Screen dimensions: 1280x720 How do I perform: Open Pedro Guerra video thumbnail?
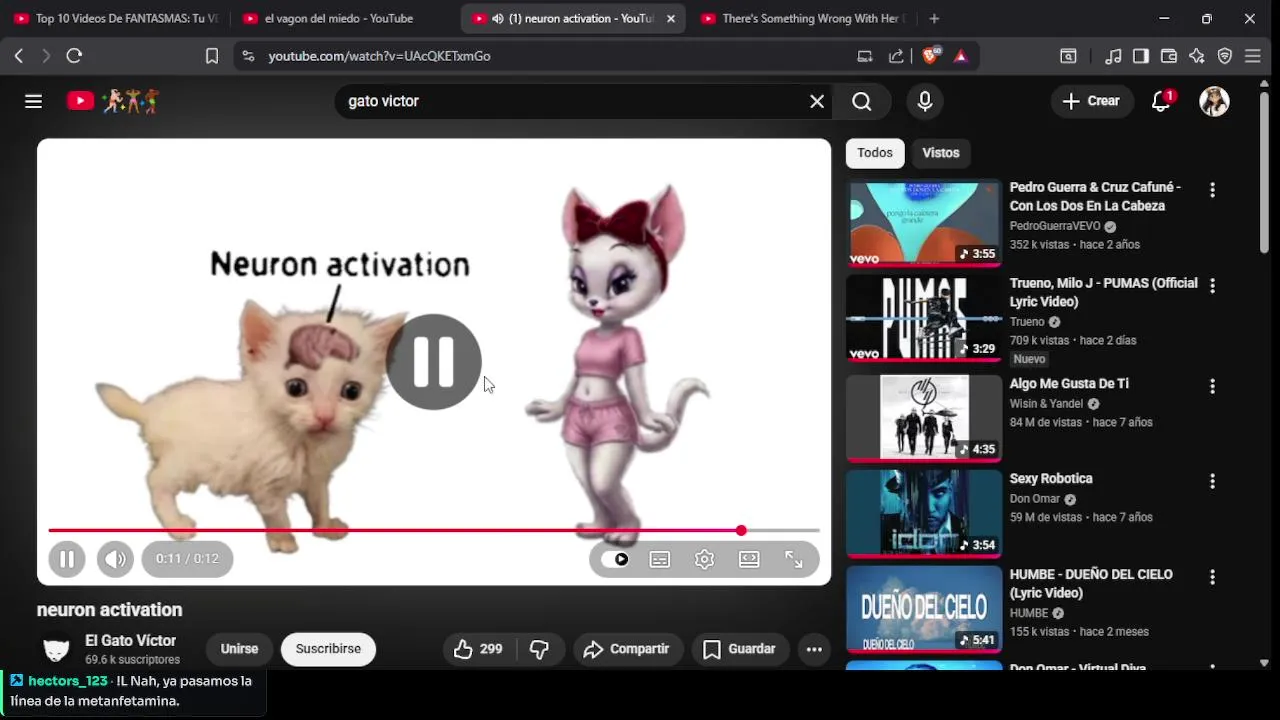pos(924,223)
